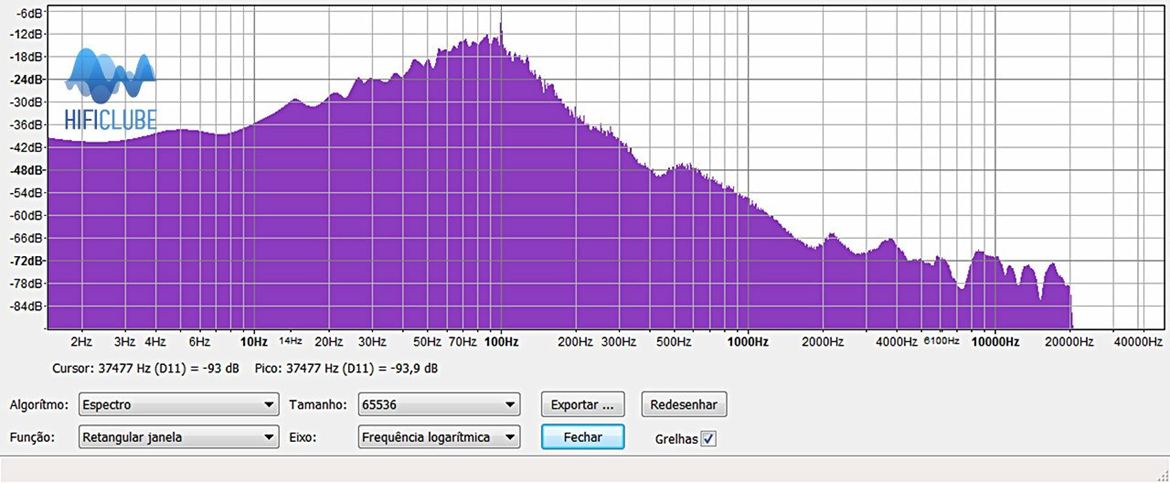Viewport: 1170px width, 483px height.
Task: Click the 2Hz label on frequency axis
Action: click(x=81, y=342)
